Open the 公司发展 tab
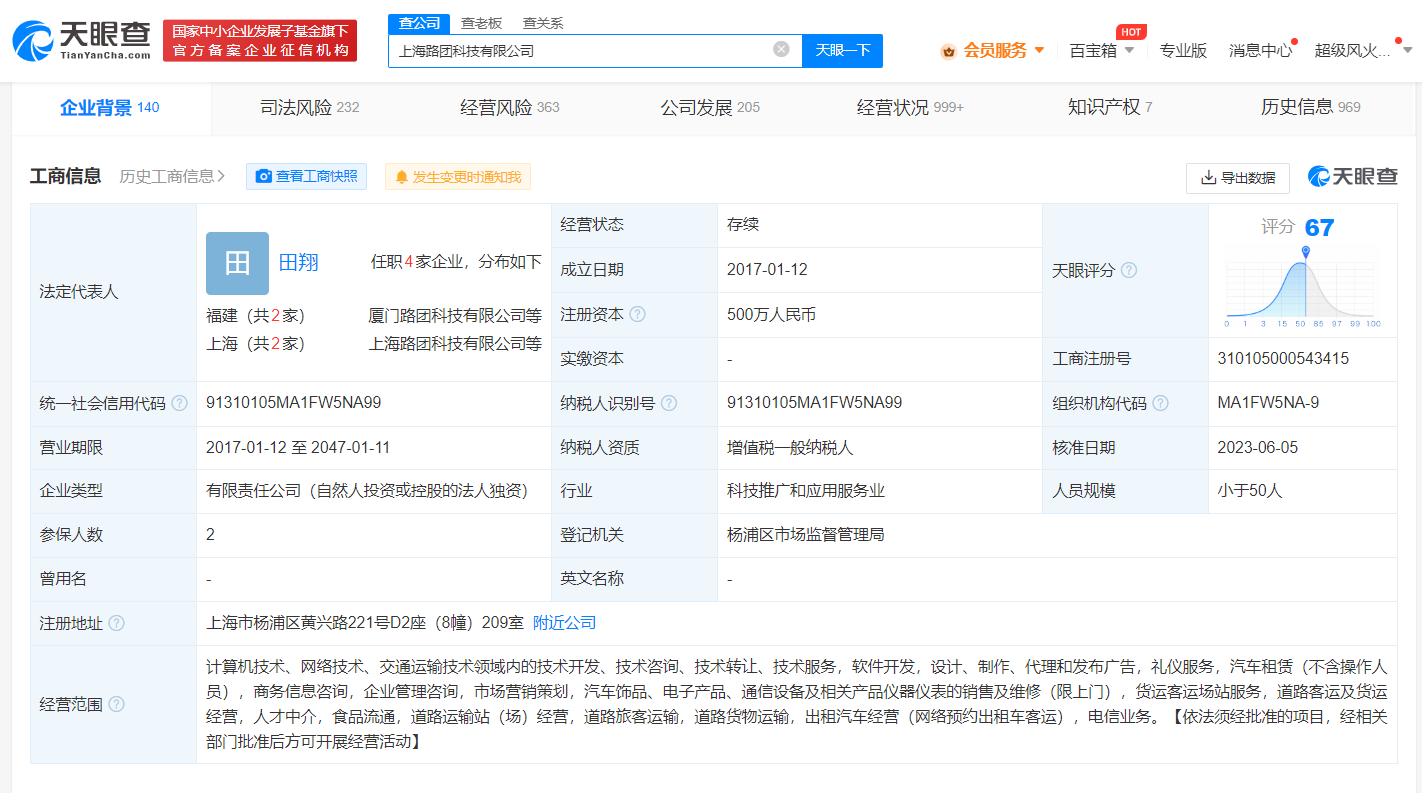 (x=710, y=107)
